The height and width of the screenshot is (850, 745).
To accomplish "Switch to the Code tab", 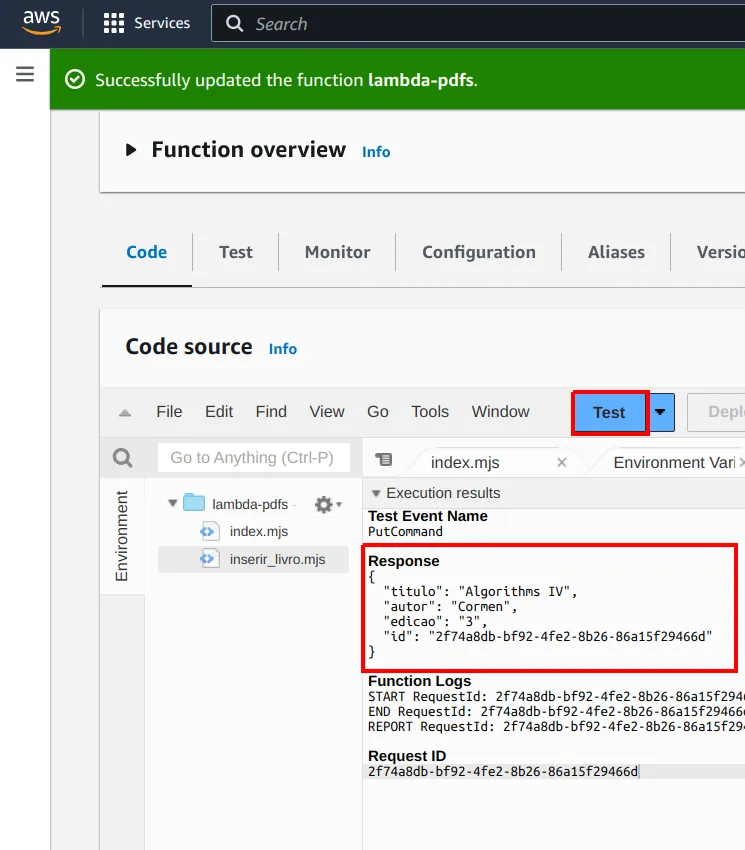I will click(146, 252).
